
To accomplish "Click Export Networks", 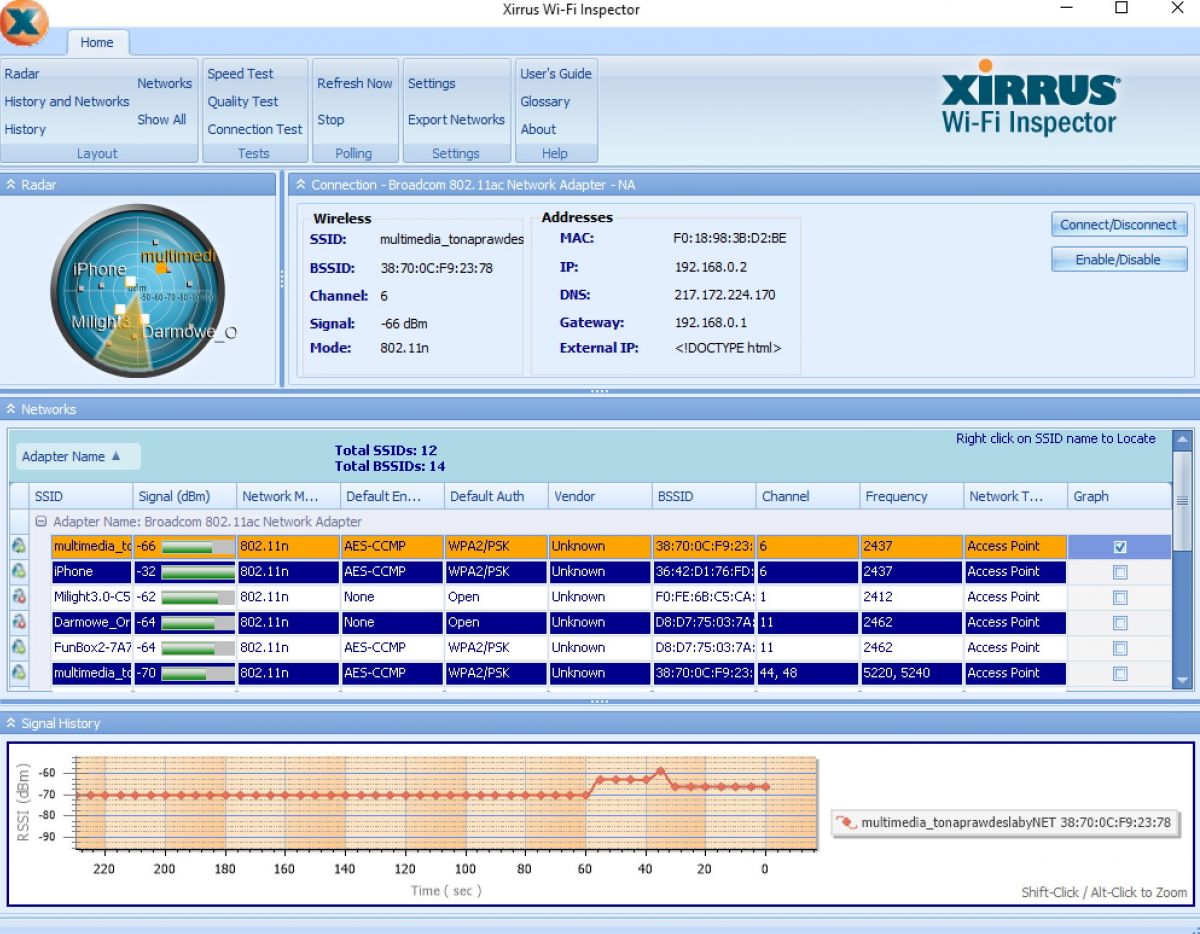I will (x=456, y=120).
